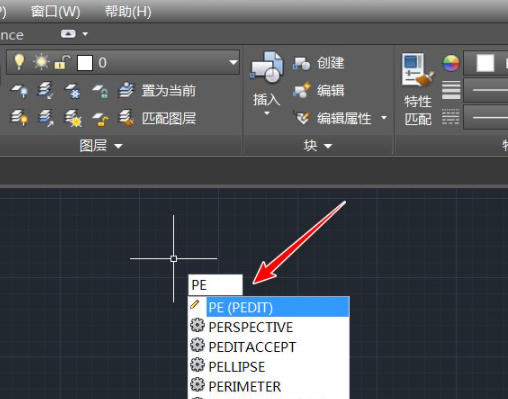Screen dimensions: 508x399
Task: Click the color wheel icon
Action: [451, 63]
